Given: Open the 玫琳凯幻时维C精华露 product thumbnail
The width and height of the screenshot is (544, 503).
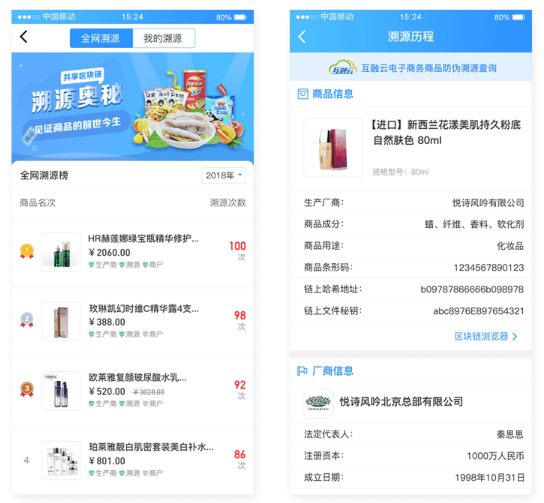Looking at the screenshot, I should (61, 321).
